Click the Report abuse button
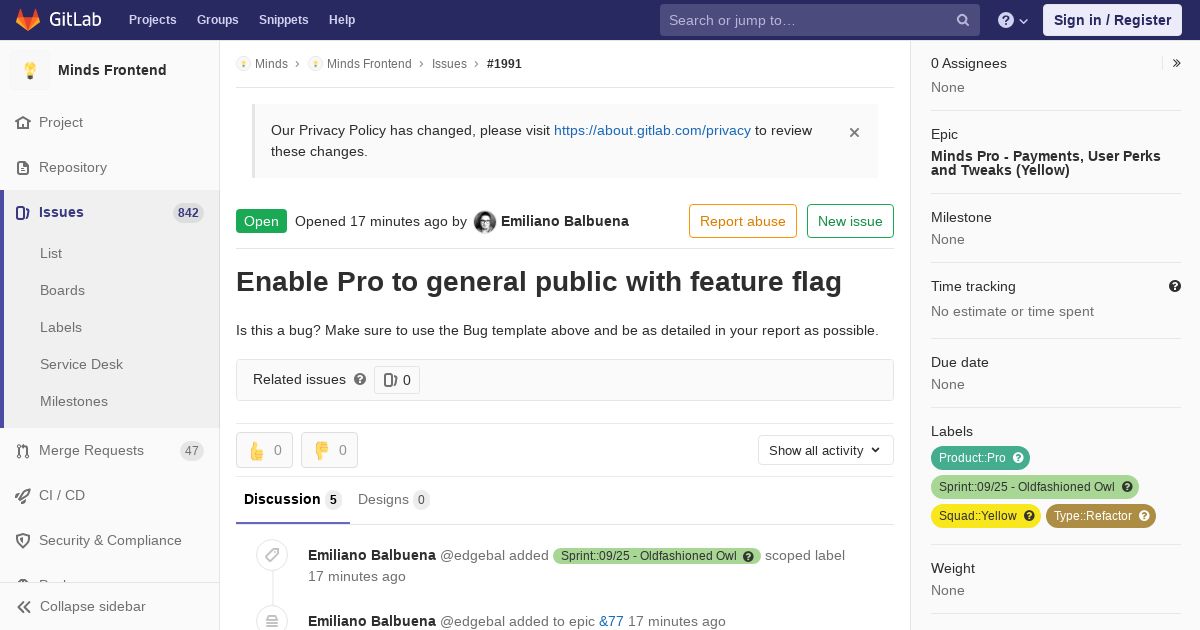This screenshot has width=1200, height=630. tap(743, 221)
